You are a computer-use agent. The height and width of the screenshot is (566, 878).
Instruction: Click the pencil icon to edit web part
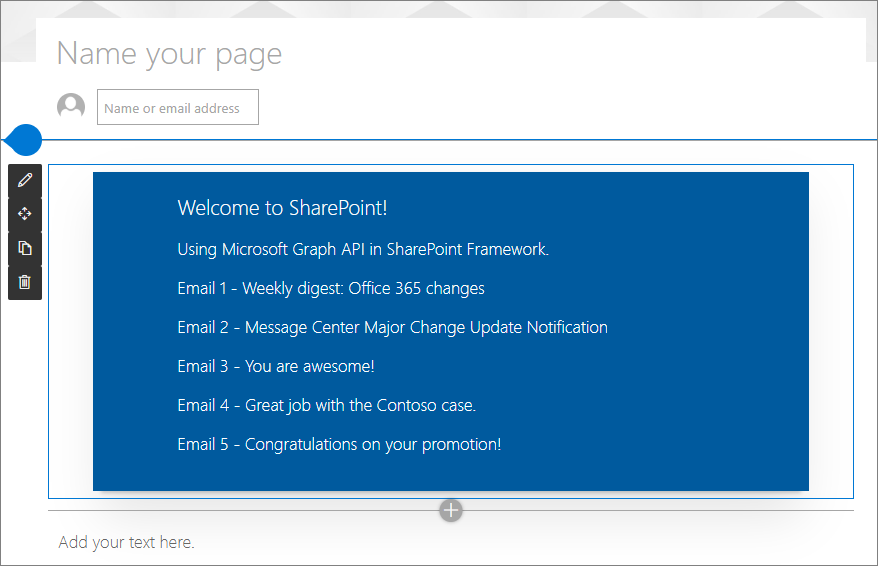(x=25, y=180)
